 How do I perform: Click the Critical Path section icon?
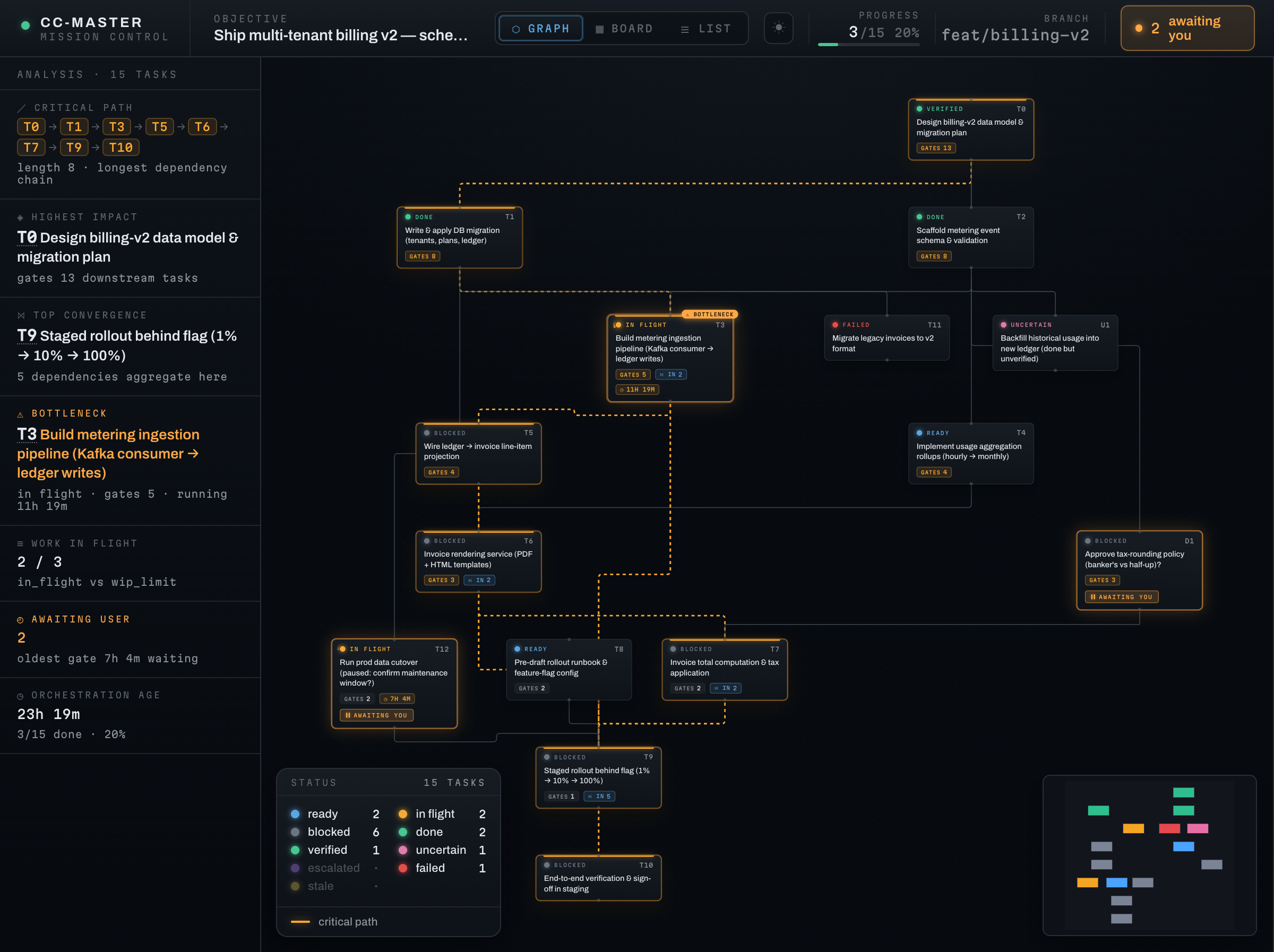21,108
